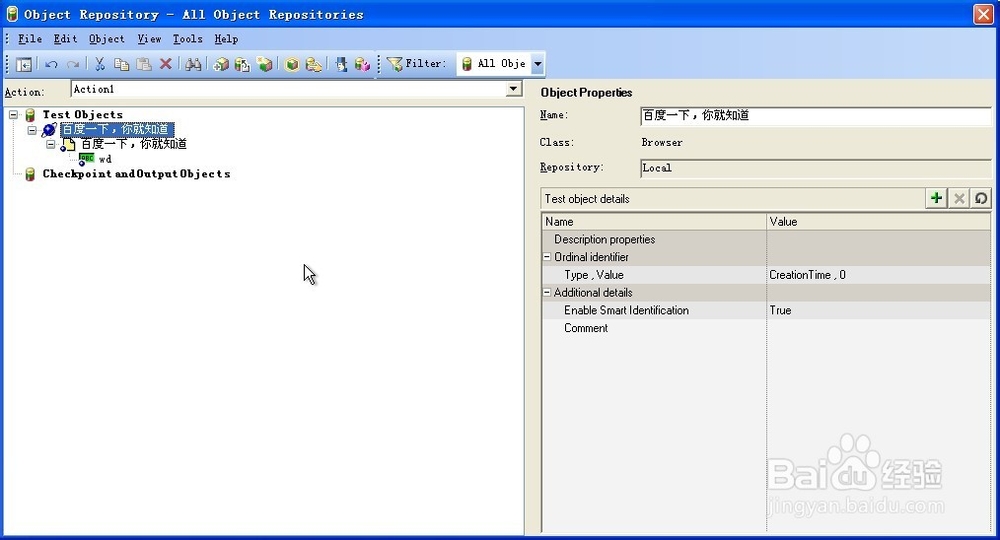Screen dimensions: 1000x540
Task: Collapse the Additional details section
Action: (x=547, y=292)
